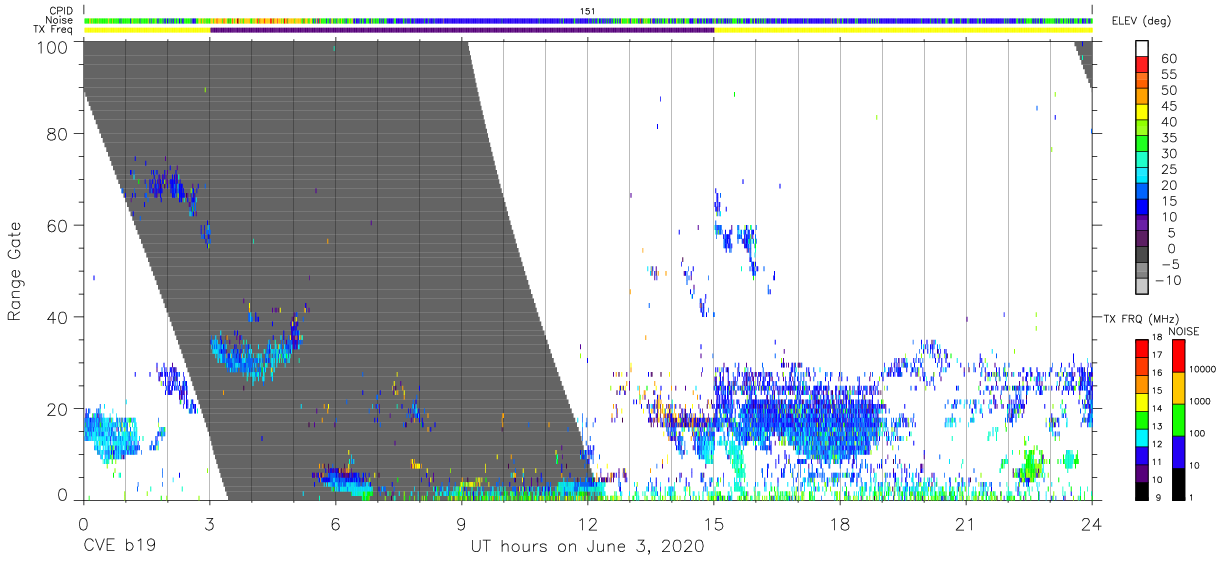Click the '40' tick on the Range Gate axis
Viewport: 1228px width, 567px height.
[x=57, y=317]
